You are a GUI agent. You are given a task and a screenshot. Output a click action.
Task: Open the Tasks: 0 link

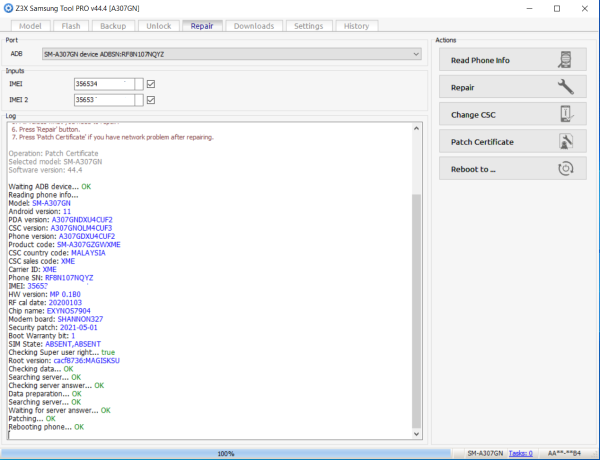pyautogui.click(x=520, y=453)
